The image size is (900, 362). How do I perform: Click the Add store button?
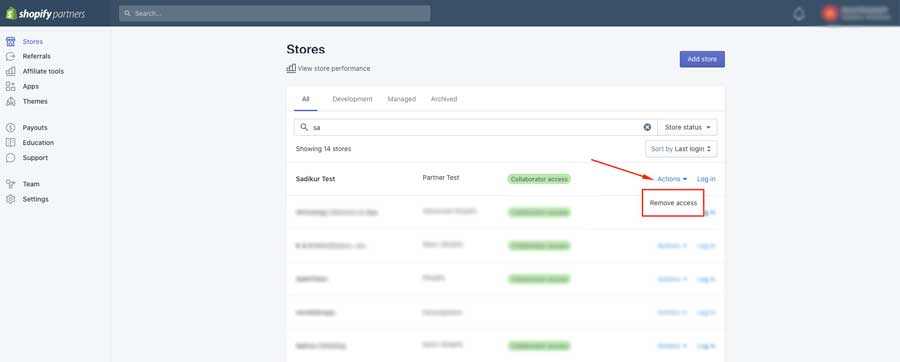pos(702,59)
